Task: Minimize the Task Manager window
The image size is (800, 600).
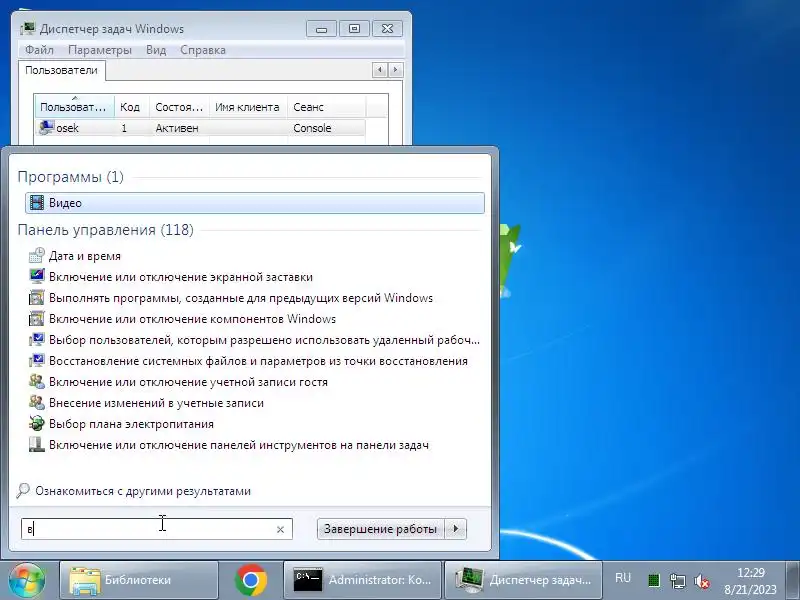Action: (x=321, y=29)
